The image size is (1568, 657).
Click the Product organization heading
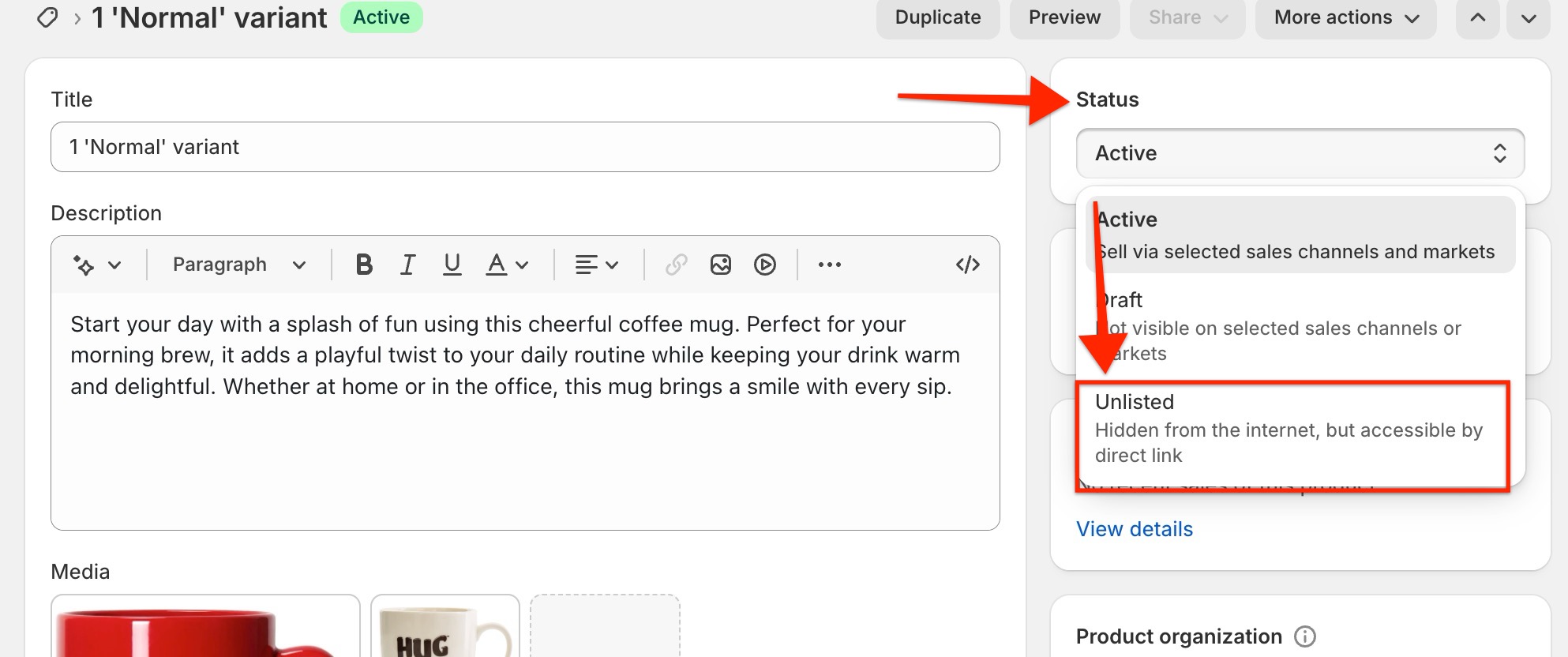[1179, 636]
